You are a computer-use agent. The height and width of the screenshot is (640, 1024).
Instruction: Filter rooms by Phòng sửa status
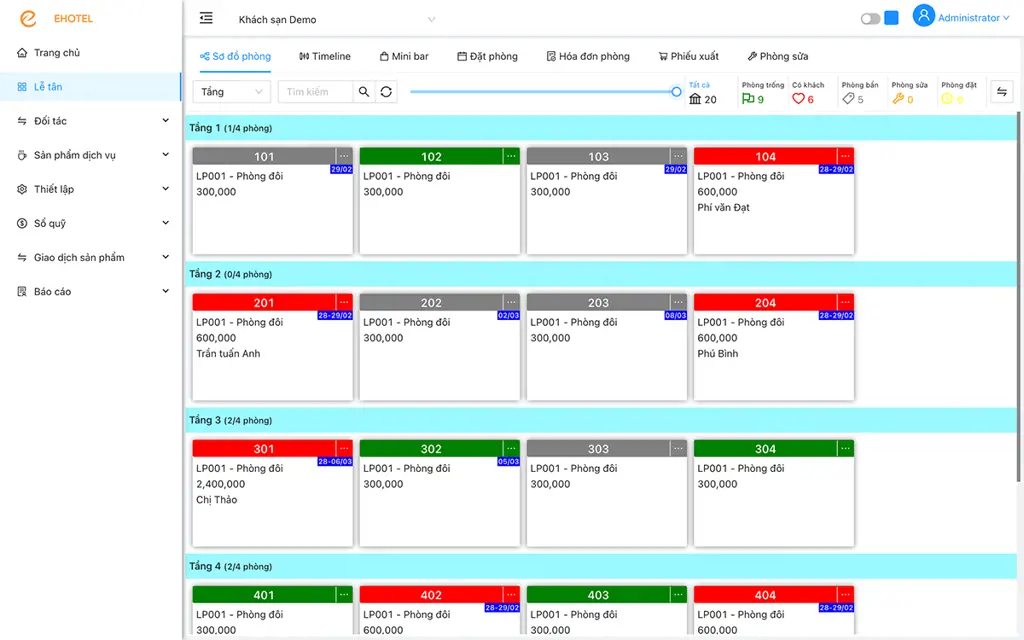tap(909, 93)
